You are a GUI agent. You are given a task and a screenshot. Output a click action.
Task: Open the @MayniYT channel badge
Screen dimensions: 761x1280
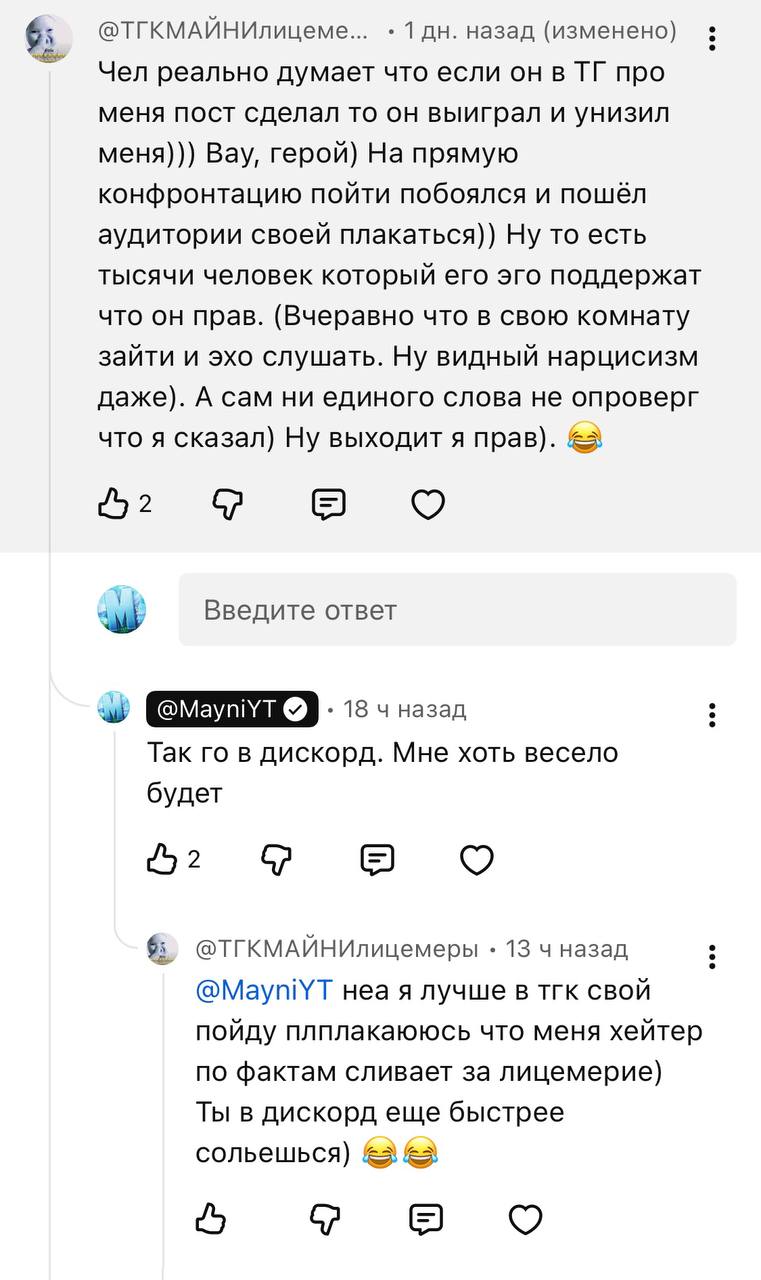click(232, 709)
